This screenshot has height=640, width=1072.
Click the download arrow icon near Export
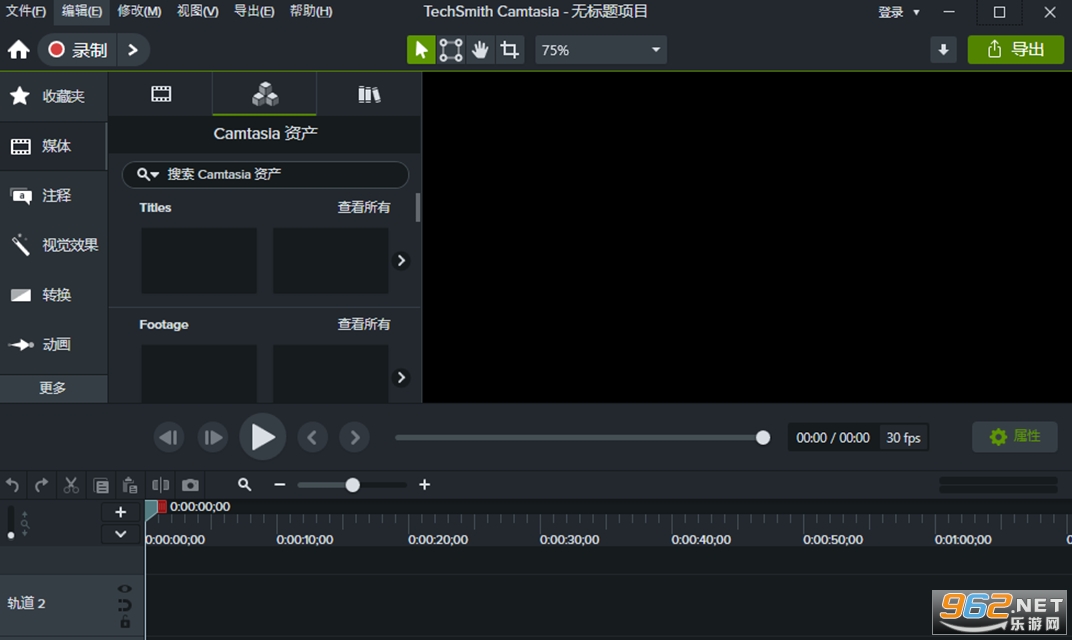pyautogui.click(x=943, y=50)
